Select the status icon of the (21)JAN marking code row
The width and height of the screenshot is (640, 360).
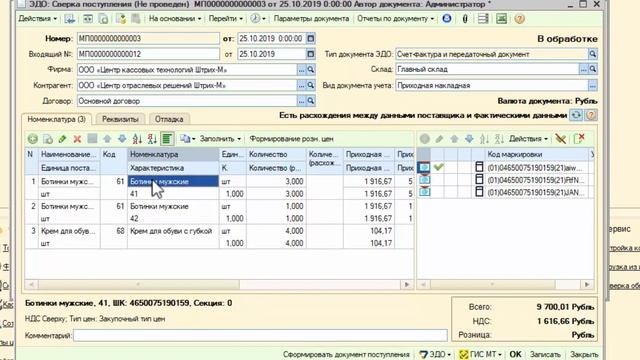424,192
